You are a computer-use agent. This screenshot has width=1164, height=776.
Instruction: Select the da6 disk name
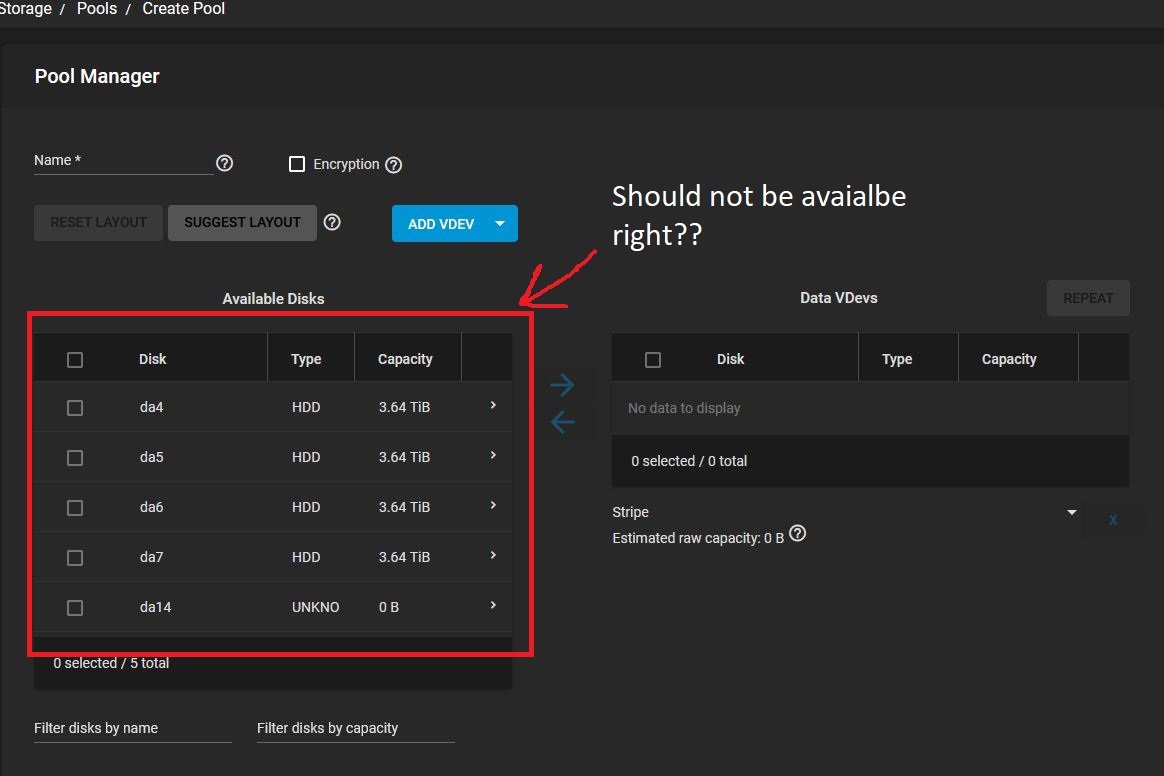[x=151, y=507]
